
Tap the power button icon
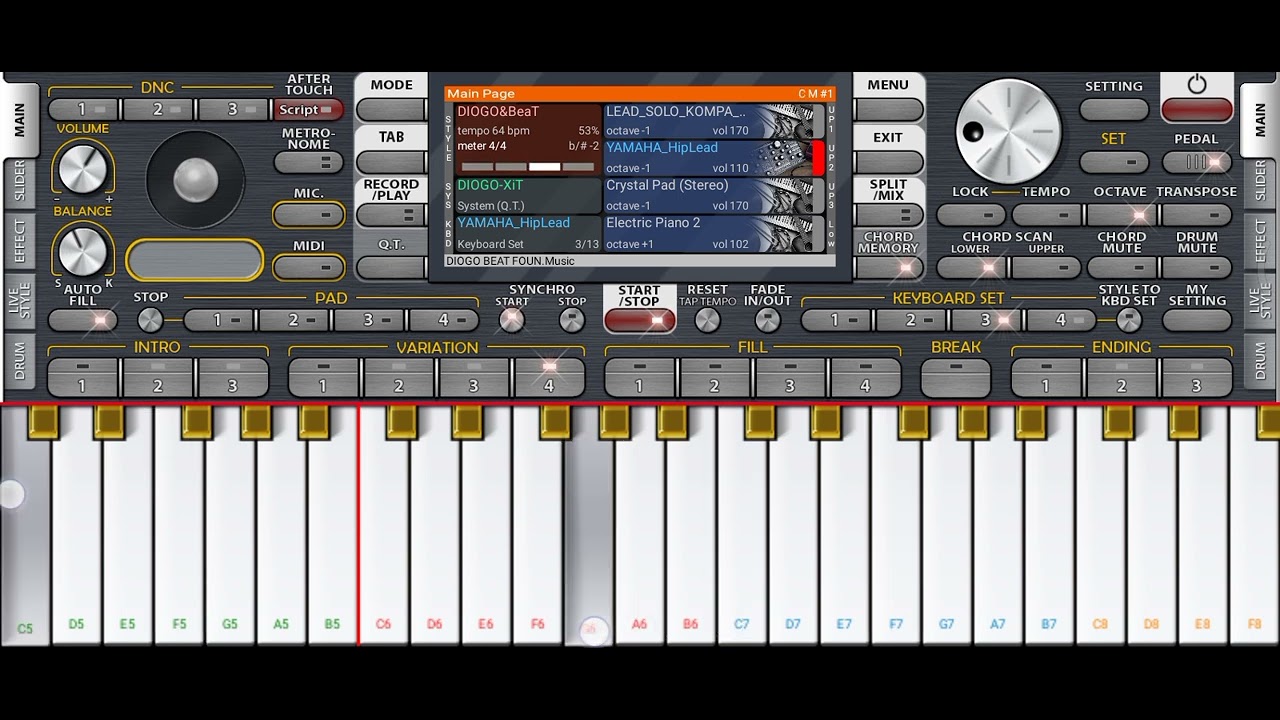pyautogui.click(x=1197, y=85)
